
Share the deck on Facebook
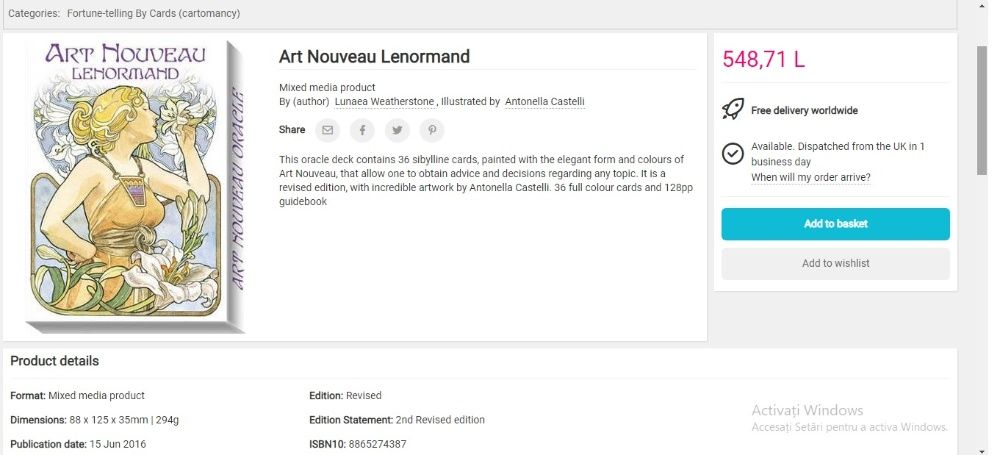coord(362,130)
